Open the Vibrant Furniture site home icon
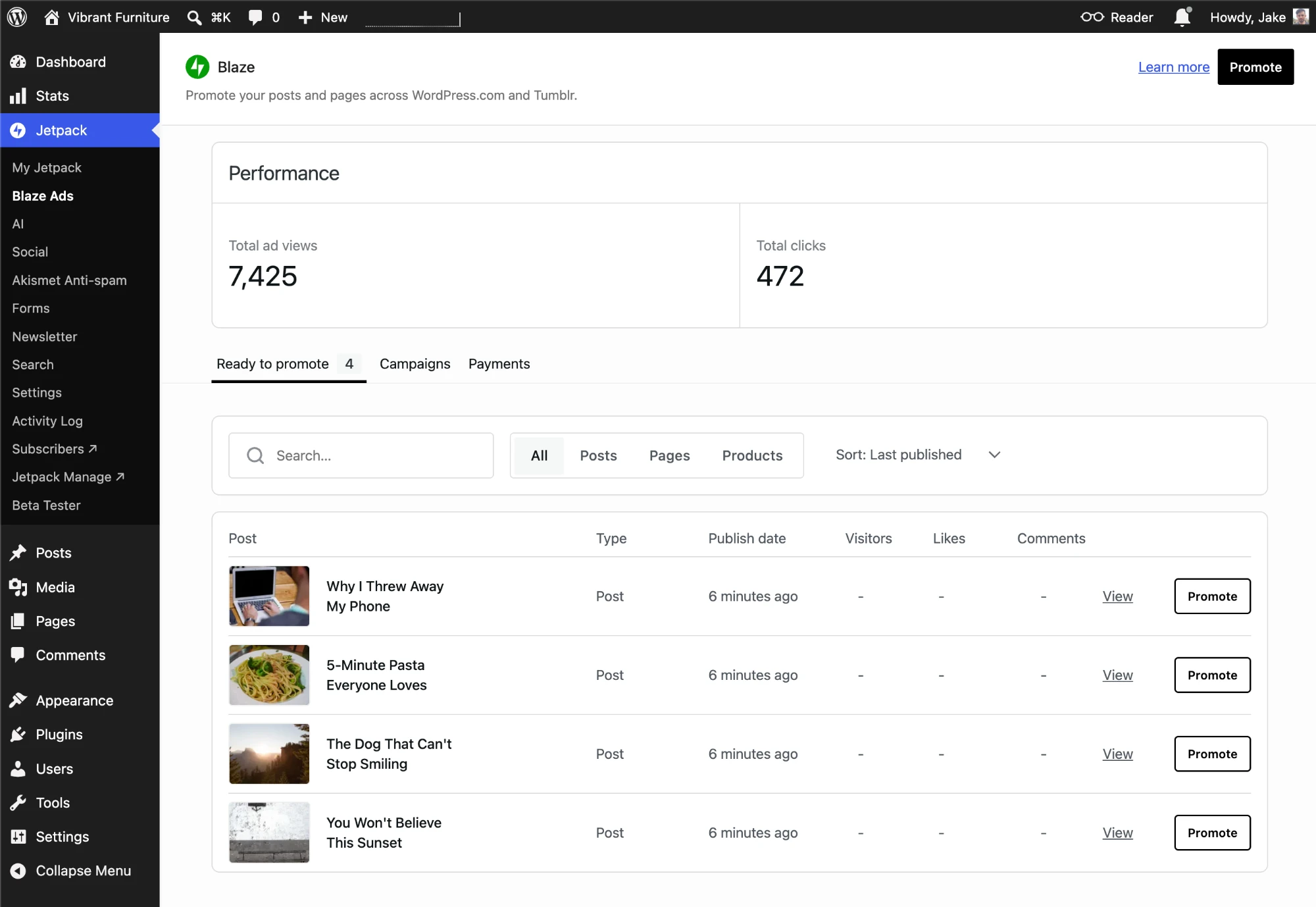Viewport: 1316px width, 907px height. 51,17
